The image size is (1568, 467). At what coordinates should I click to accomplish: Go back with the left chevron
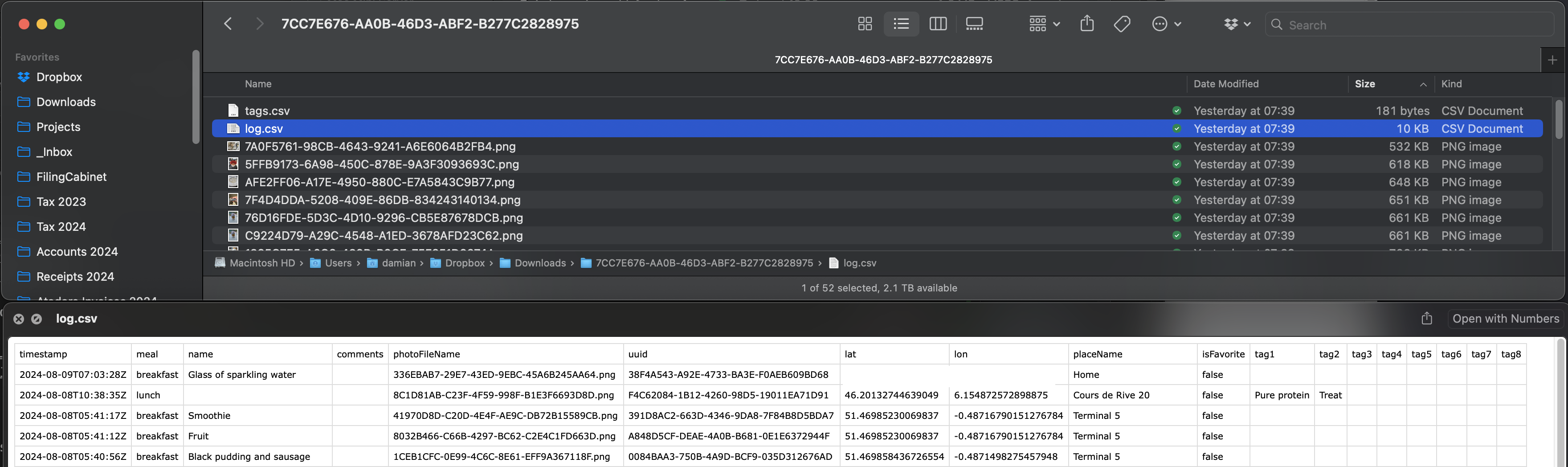click(228, 25)
